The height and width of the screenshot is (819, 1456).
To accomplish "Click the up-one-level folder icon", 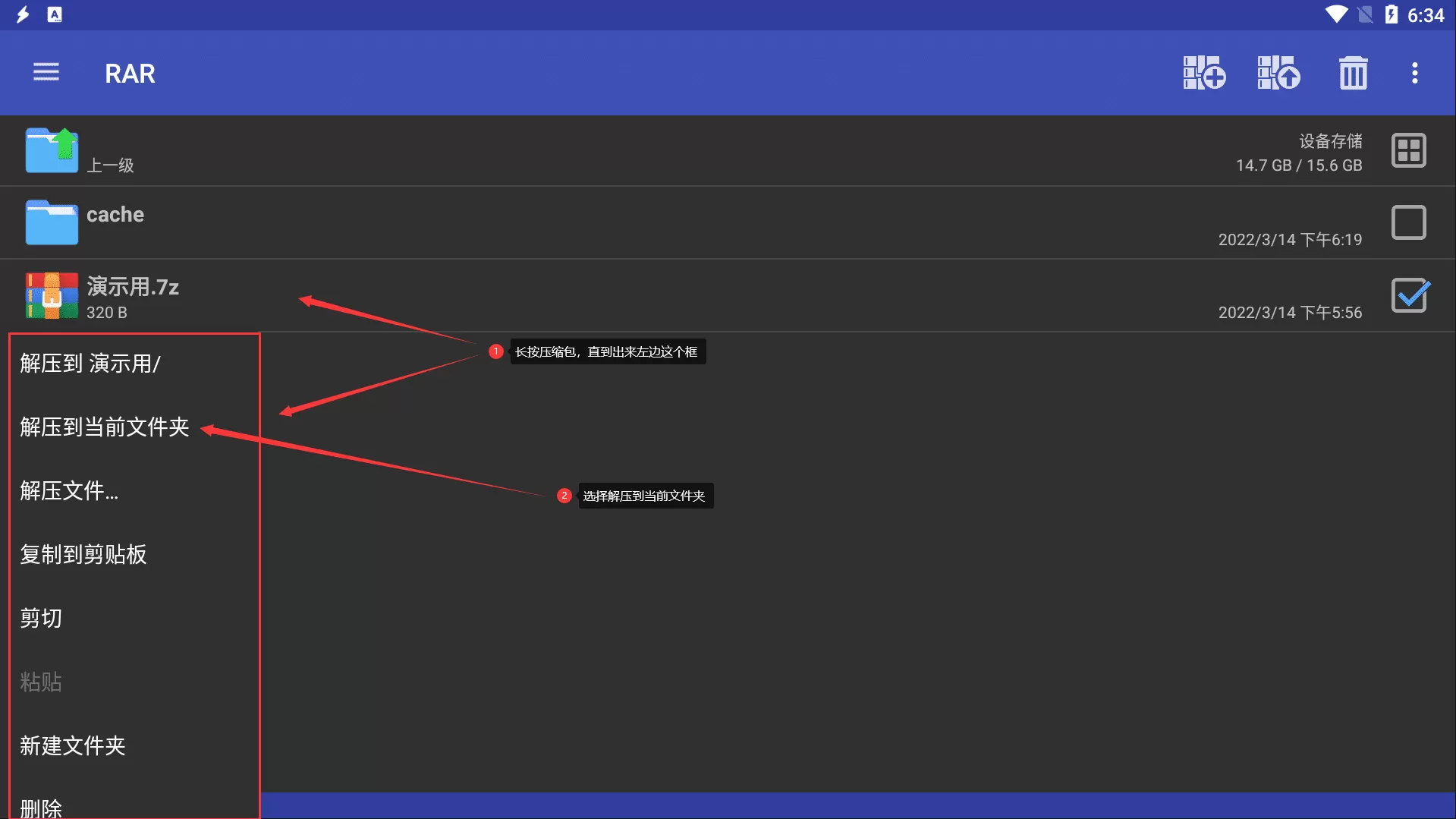I will pos(52,150).
